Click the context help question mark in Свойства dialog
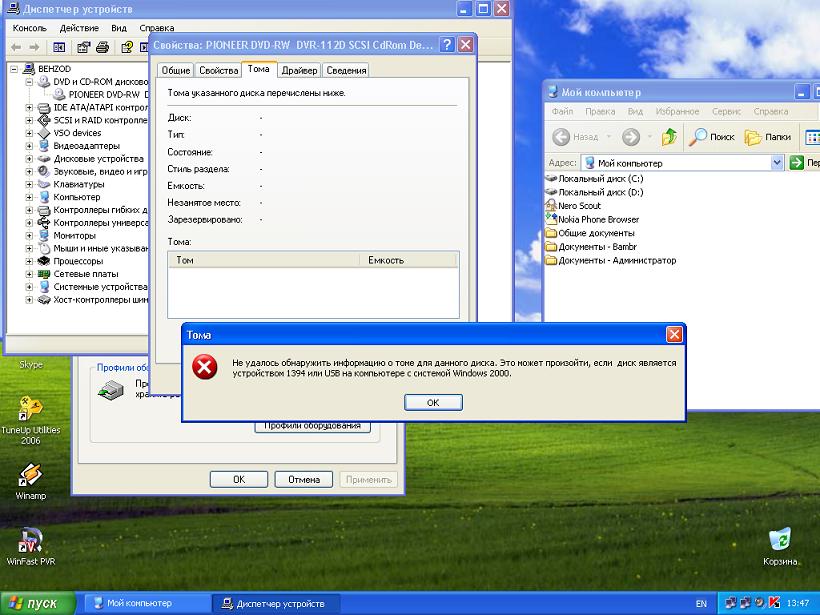This screenshot has height=615, width=820. click(447, 45)
